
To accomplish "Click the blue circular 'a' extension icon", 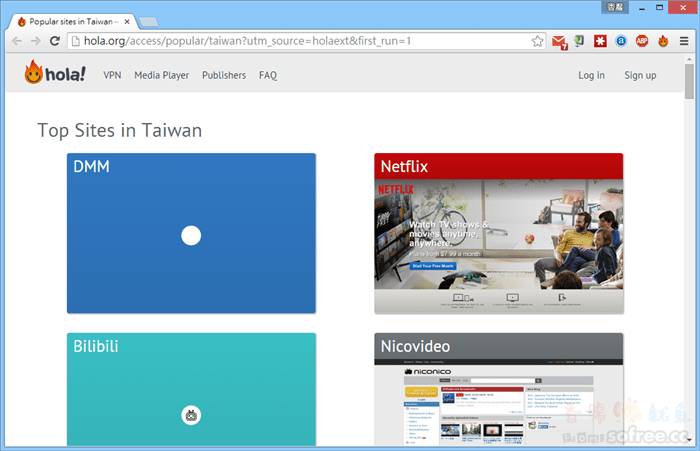I will click(x=621, y=41).
